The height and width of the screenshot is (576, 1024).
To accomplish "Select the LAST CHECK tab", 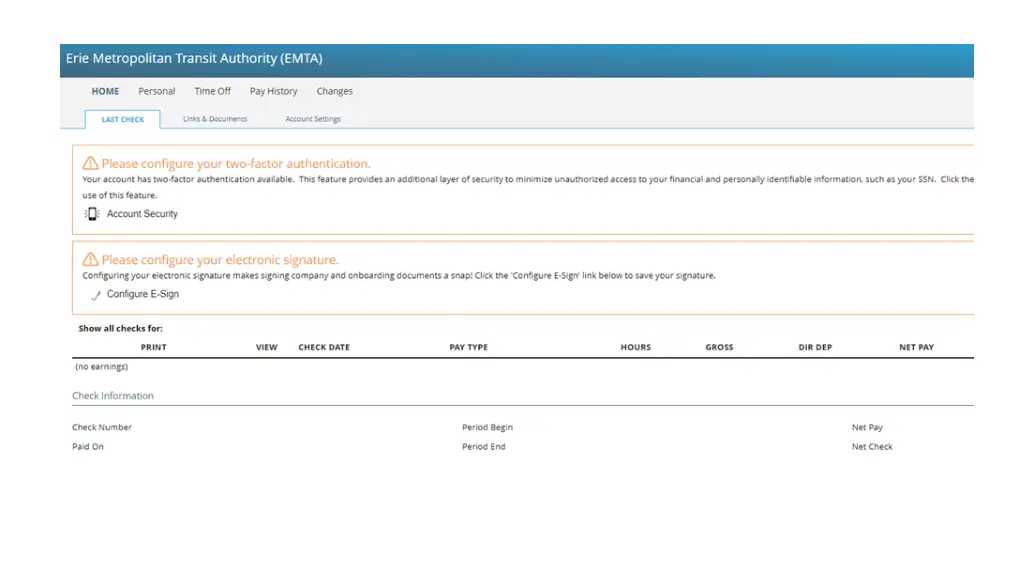I will (123, 120).
